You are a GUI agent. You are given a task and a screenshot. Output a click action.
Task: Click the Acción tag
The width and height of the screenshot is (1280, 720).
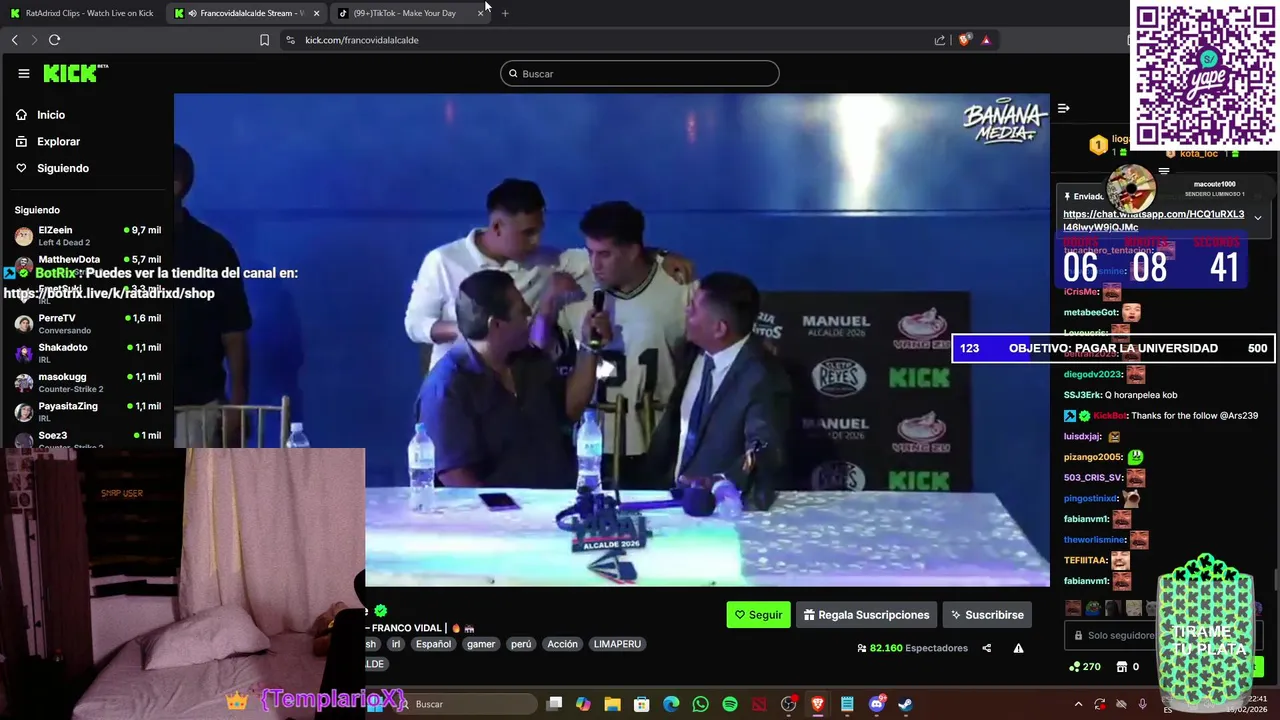(x=562, y=644)
